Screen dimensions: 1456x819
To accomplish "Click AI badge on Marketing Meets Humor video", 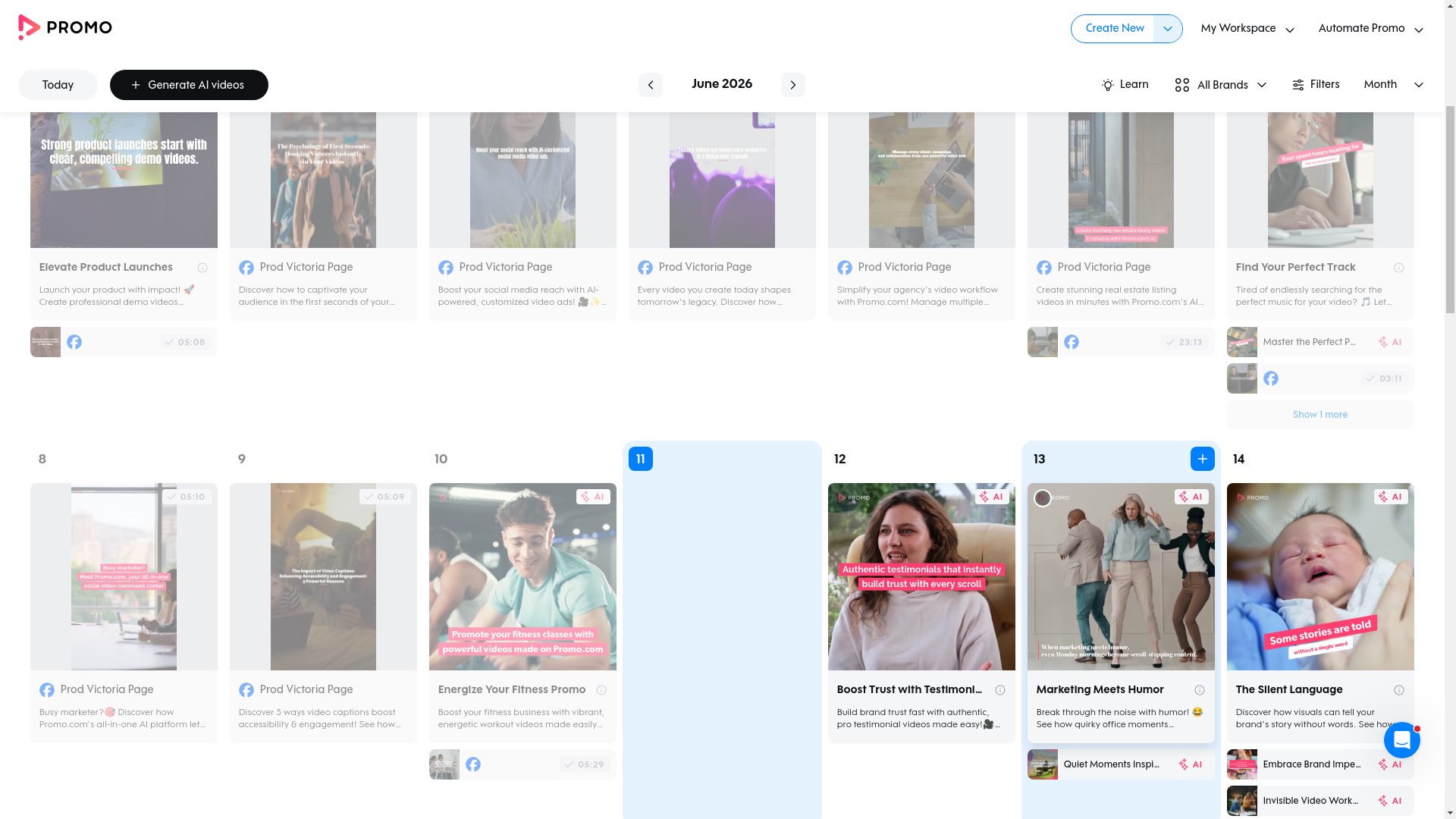I will coord(1191,497).
